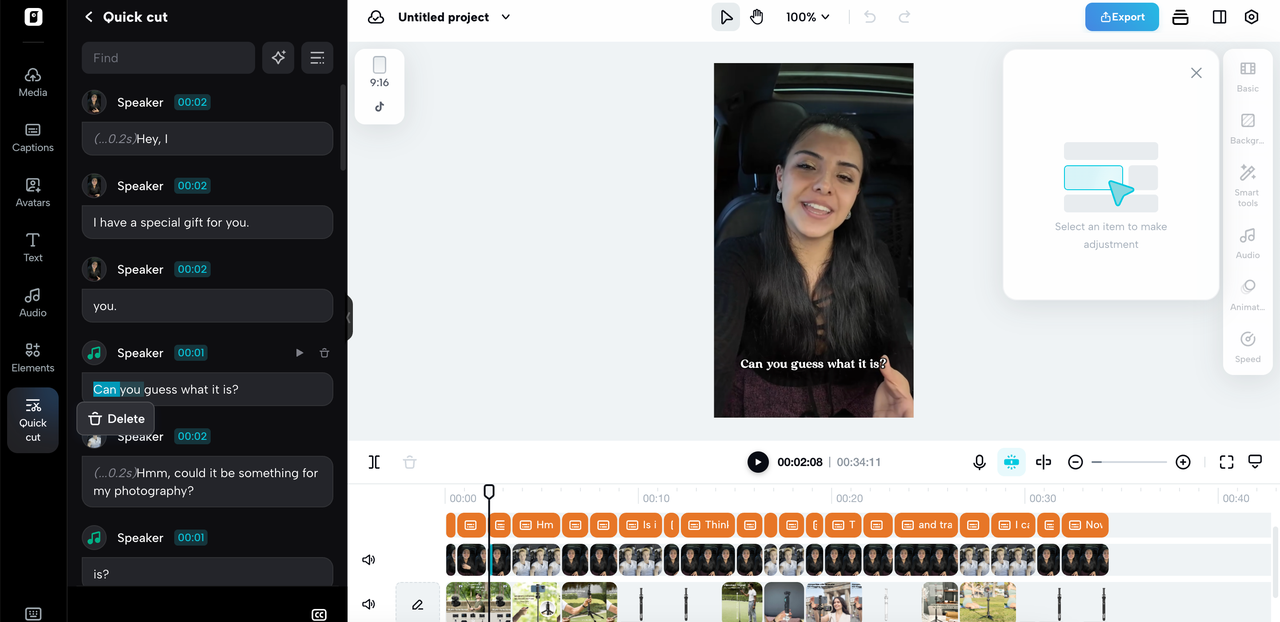The height and width of the screenshot is (622, 1280).
Task: Click the Export button
Action: tap(1121, 17)
